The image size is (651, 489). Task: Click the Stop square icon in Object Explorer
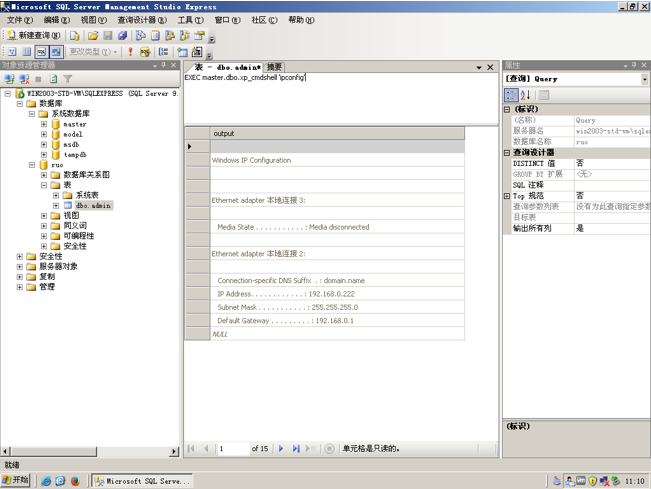click(x=38, y=79)
